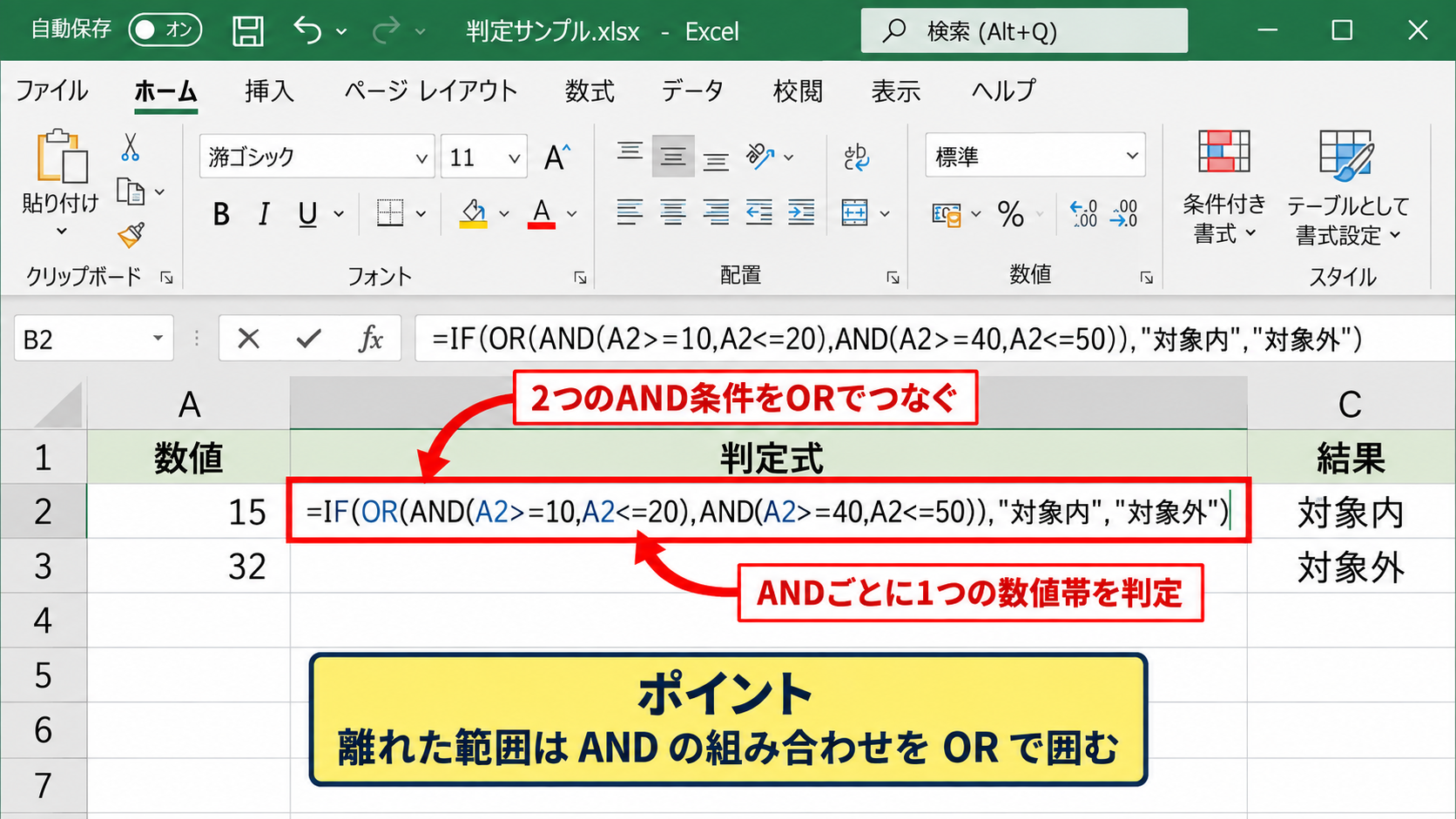Click the Borders icon
The image size is (1456, 819).
coord(389,212)
